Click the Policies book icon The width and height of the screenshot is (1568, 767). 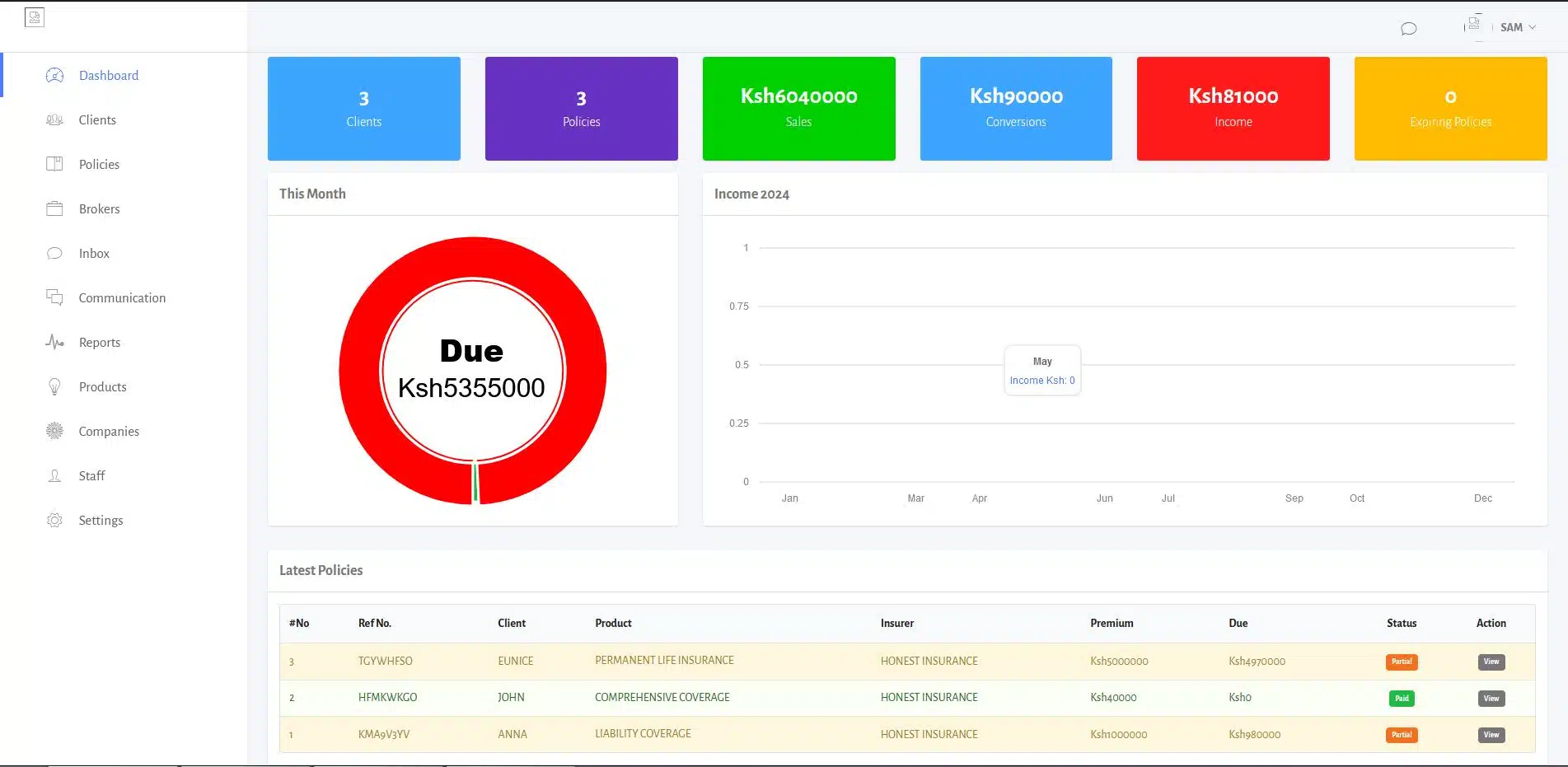(54, 164)
